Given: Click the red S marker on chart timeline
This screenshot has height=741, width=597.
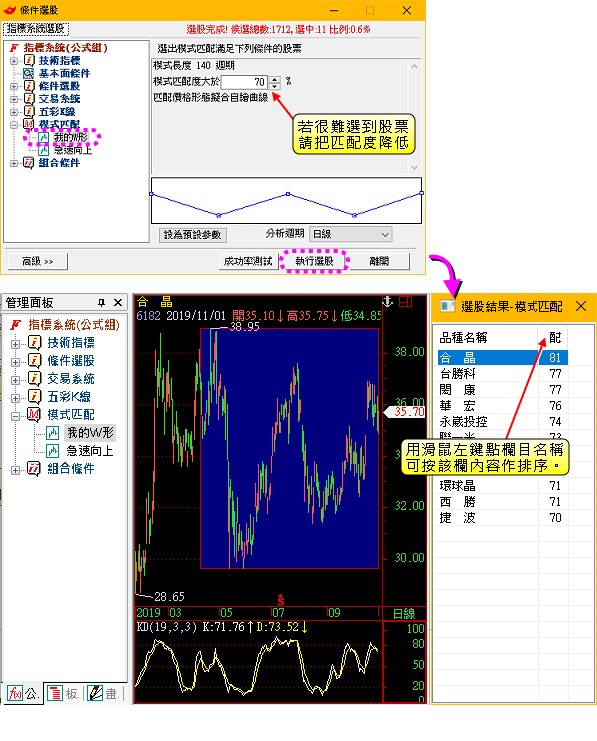Looking at the screenshot, I should (x=281, y=600).
